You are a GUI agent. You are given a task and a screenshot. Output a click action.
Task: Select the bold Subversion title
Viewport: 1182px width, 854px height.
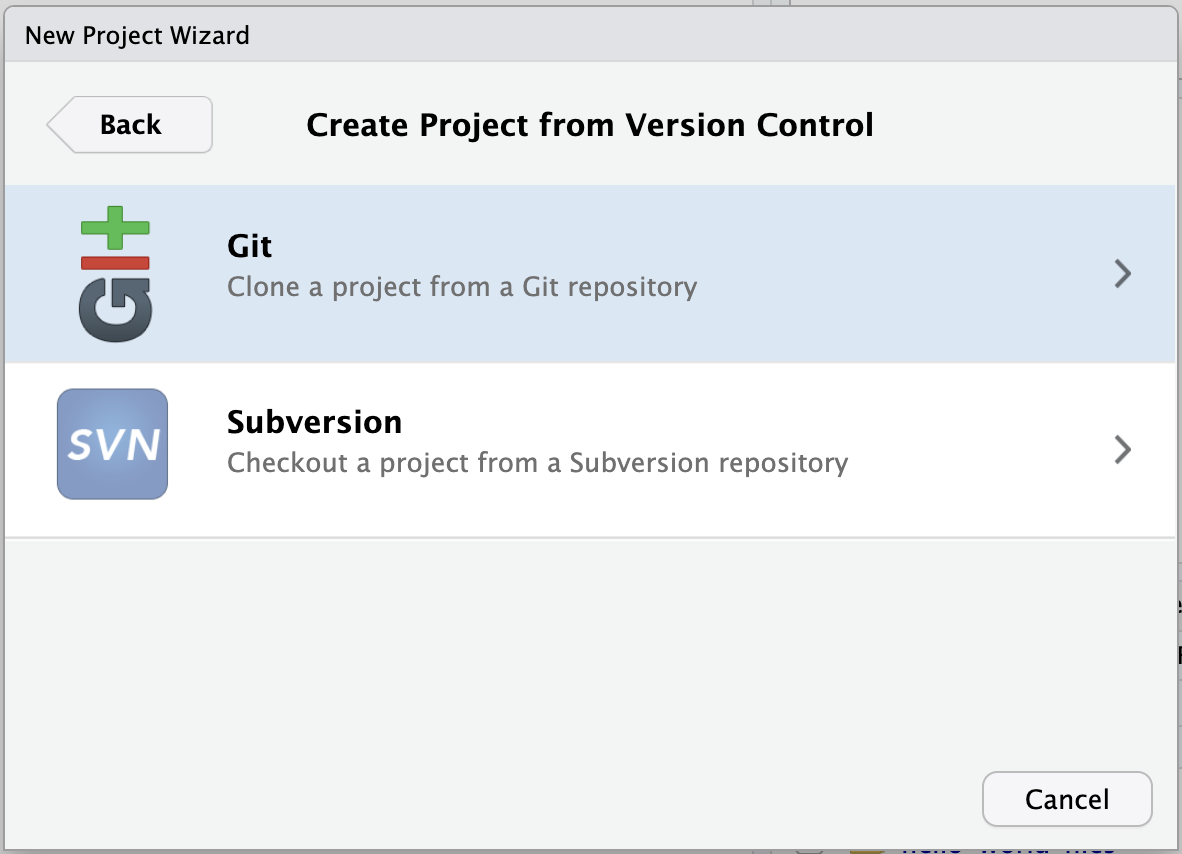(x=314, y=422)
